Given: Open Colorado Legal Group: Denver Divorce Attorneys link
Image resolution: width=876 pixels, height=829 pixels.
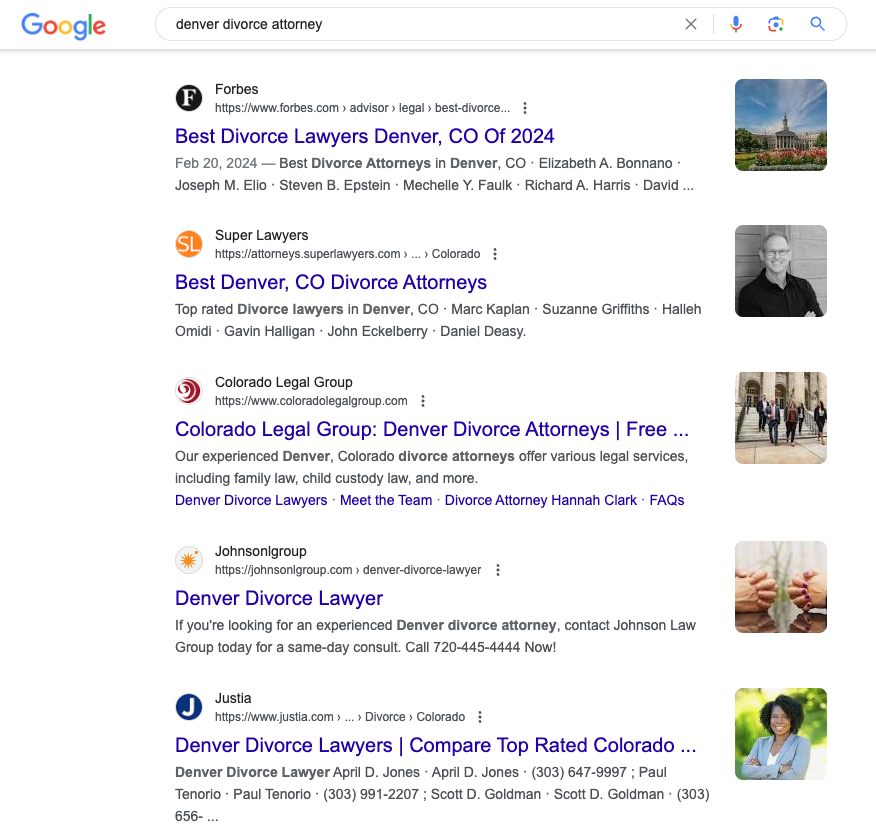Looking at the screenshot, I should 431,430.
